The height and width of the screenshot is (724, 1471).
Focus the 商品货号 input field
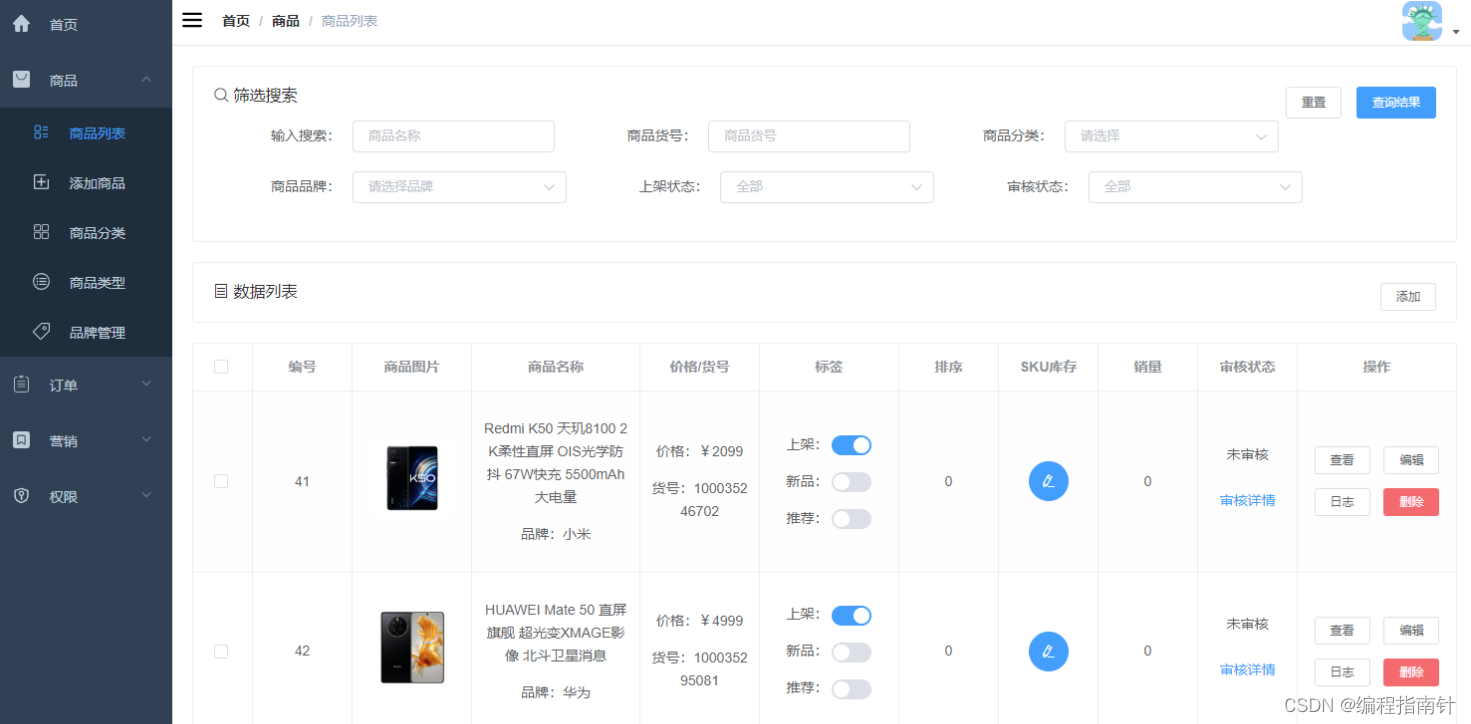809,136
